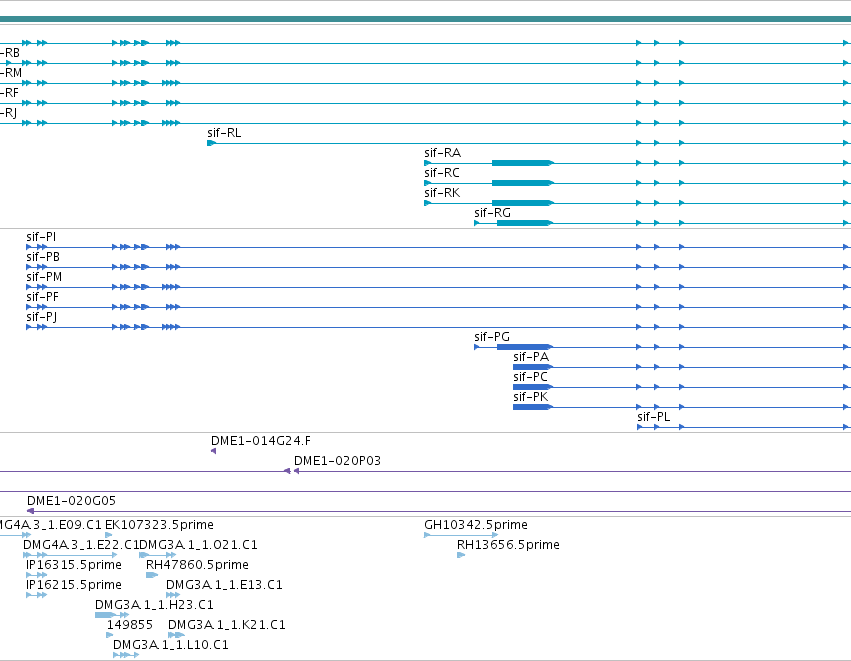Viewport: 851px width, 661px height.
Task: Select the EK107323.5prime EST label
Action: point(159,525)
